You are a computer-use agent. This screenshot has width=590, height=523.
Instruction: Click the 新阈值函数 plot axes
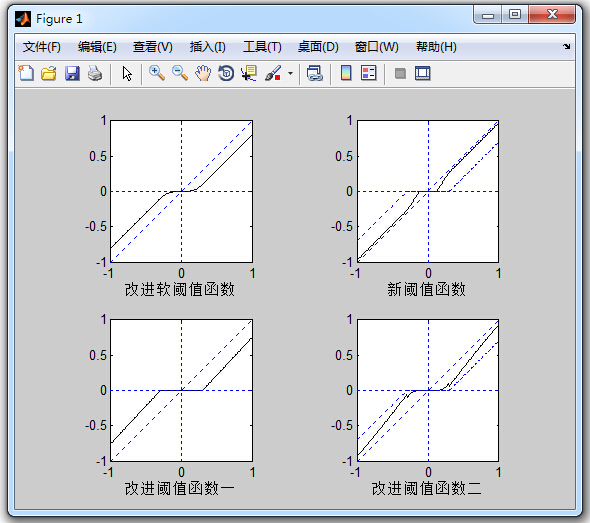point(428,191)
